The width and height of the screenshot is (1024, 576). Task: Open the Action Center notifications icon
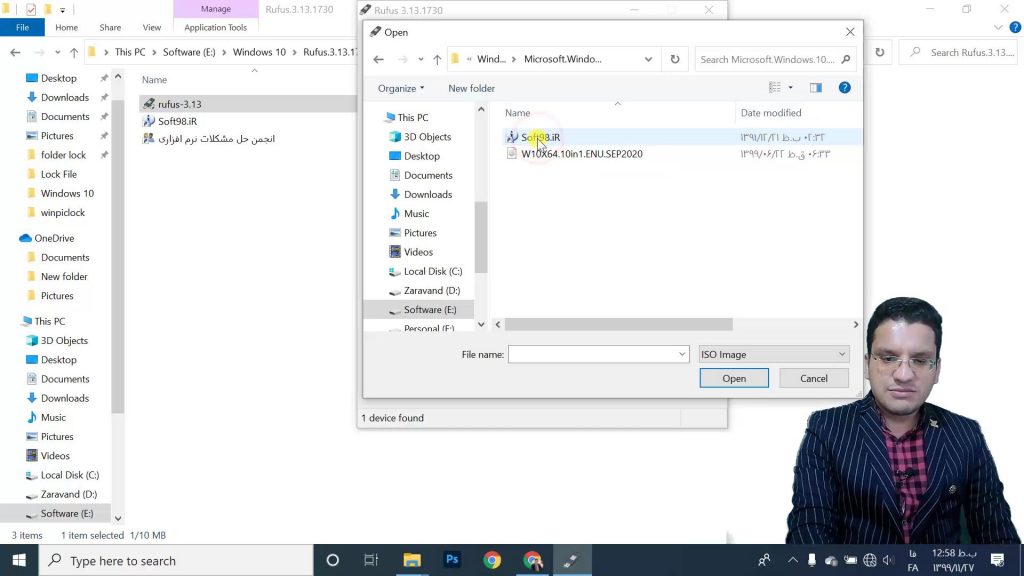(997, 560)
